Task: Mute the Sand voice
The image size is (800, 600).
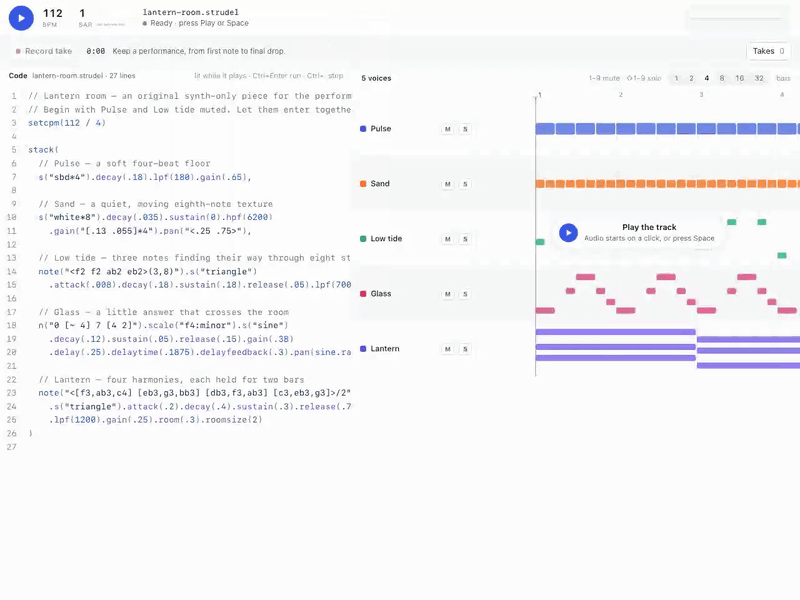Action: coord(447,184)
